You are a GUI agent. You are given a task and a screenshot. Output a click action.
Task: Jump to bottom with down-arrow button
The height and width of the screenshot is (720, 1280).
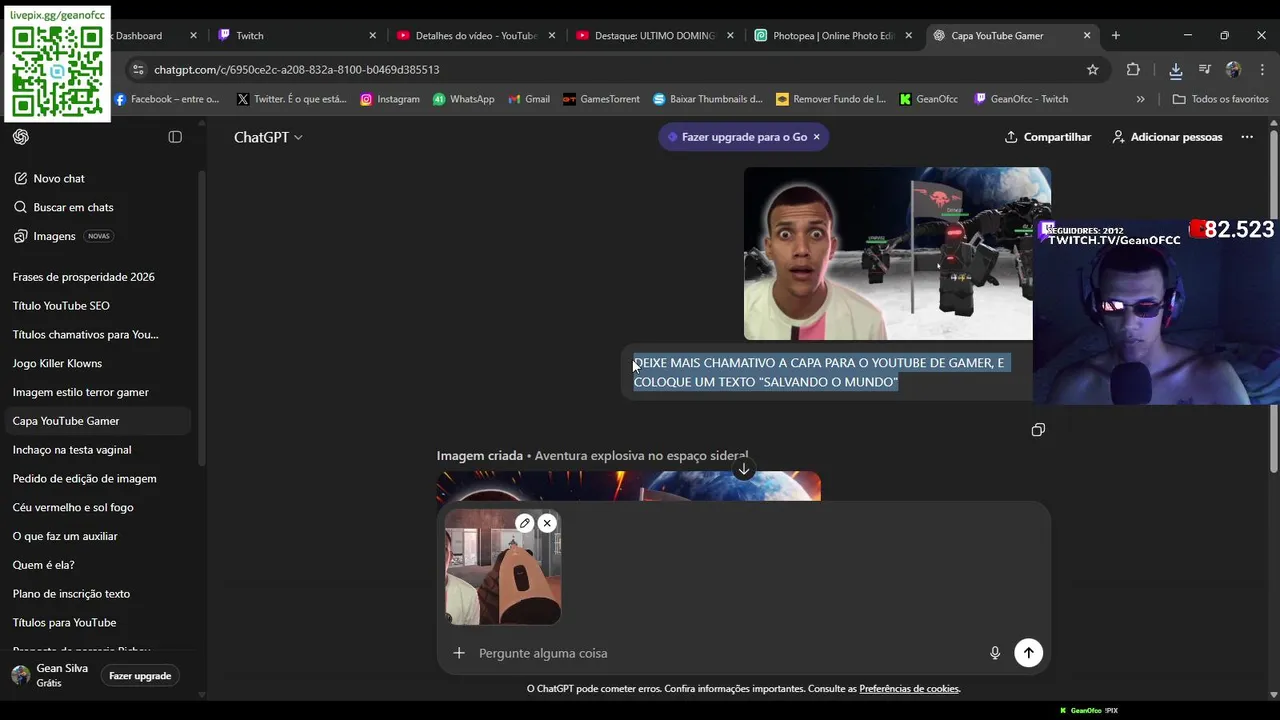click(743, 469)
